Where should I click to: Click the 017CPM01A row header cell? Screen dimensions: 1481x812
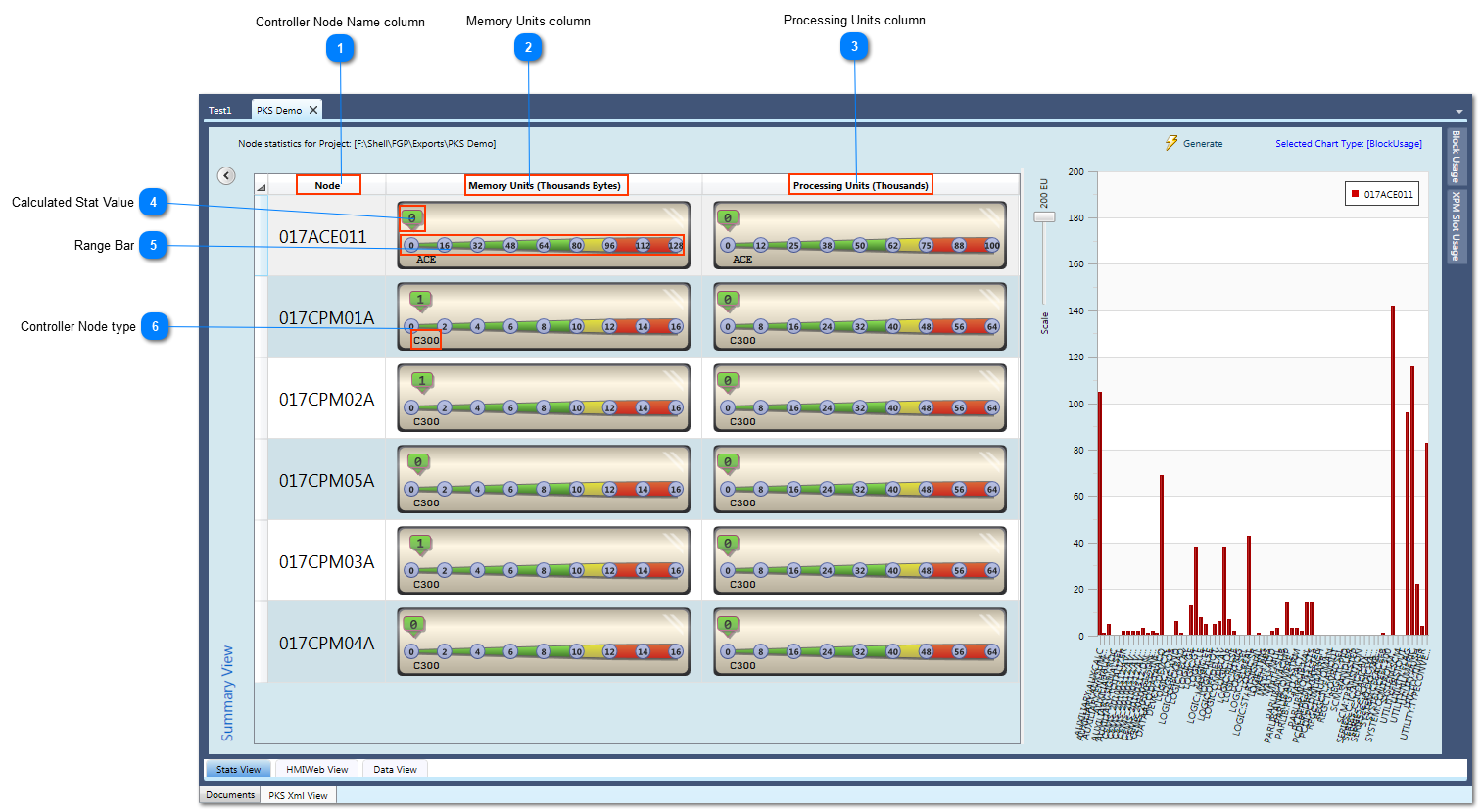(262, 317)
